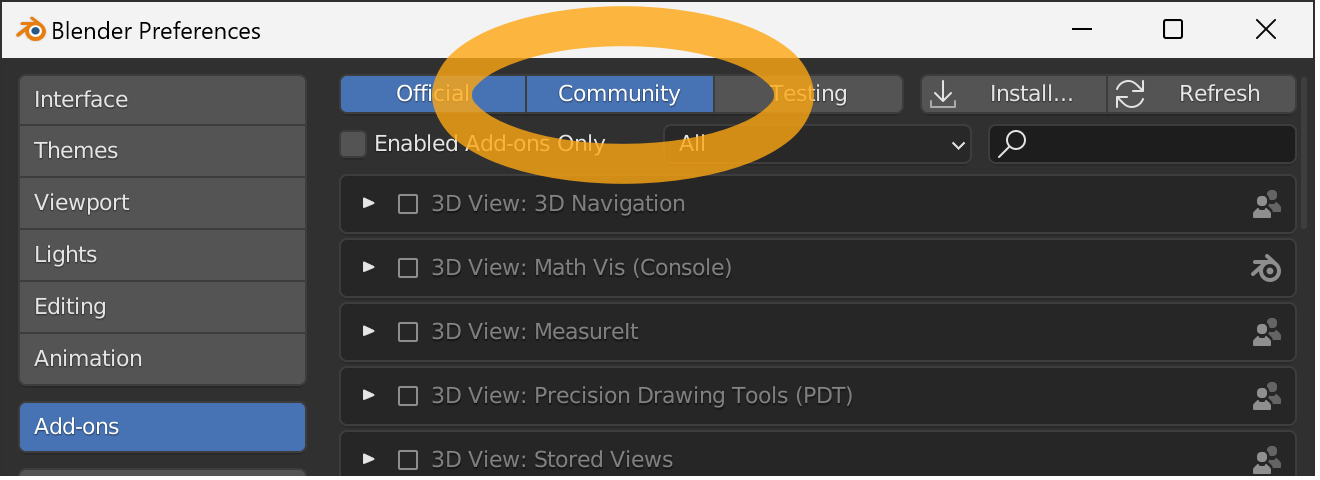Click the Install download arrow icon
The height and width of the screenshot is (480, 1320).
(x=943, y=94)
